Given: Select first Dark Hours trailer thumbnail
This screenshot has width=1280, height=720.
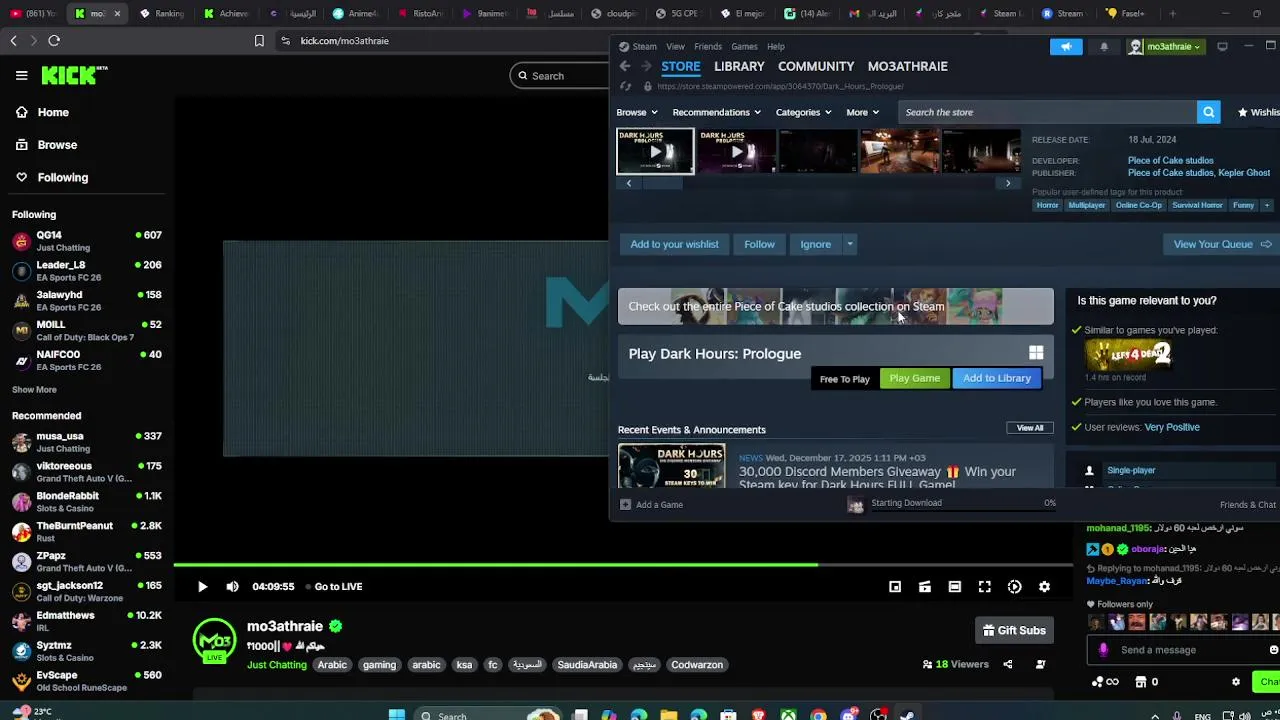Looking at the screenshot, I should pyautogui.click(x=655, y=151).
